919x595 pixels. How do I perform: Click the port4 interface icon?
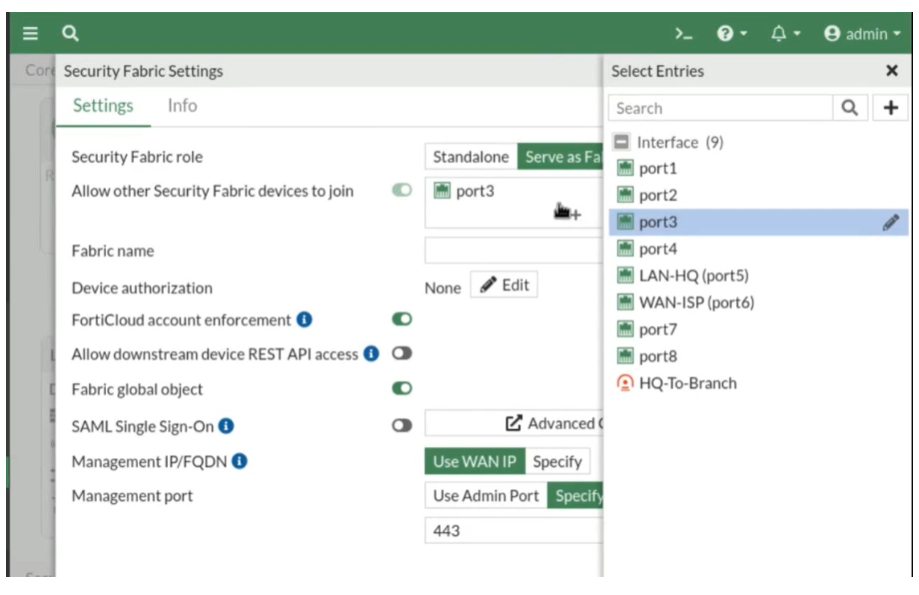pos(625,249)
